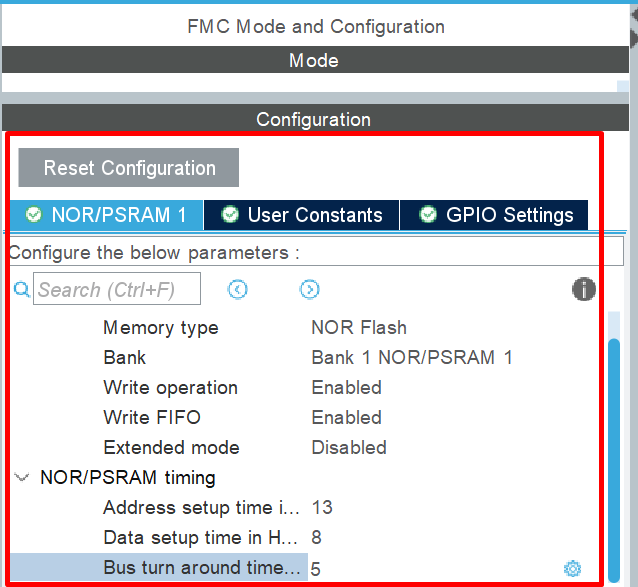Click the information icon
The height and width of the screenshot is (587, 638).
click(x=584, y=289)
